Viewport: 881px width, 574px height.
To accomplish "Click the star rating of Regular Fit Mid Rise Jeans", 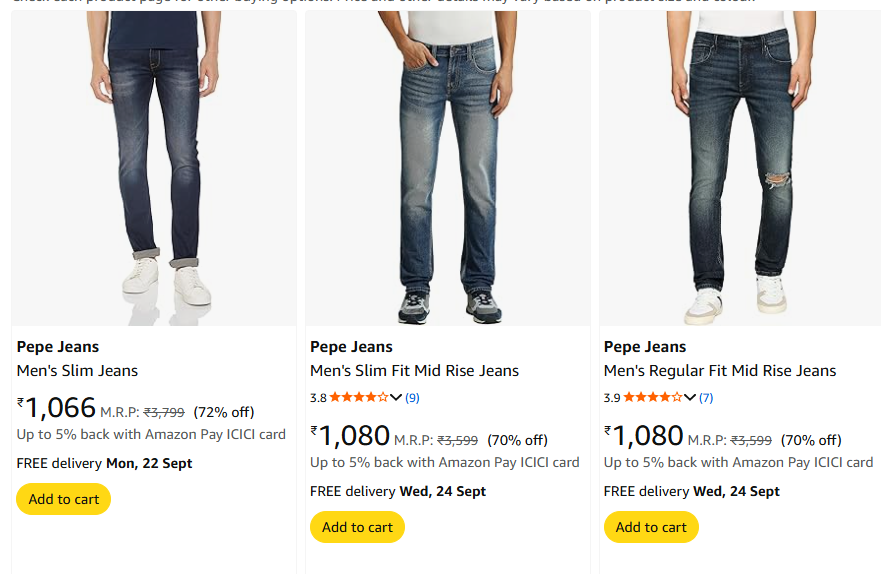I will [652, 397].
